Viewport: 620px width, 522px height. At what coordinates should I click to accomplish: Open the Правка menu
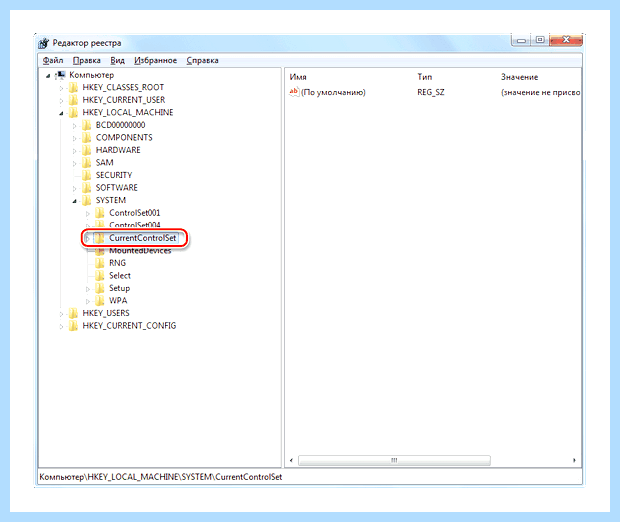click(x=87, y=61)
